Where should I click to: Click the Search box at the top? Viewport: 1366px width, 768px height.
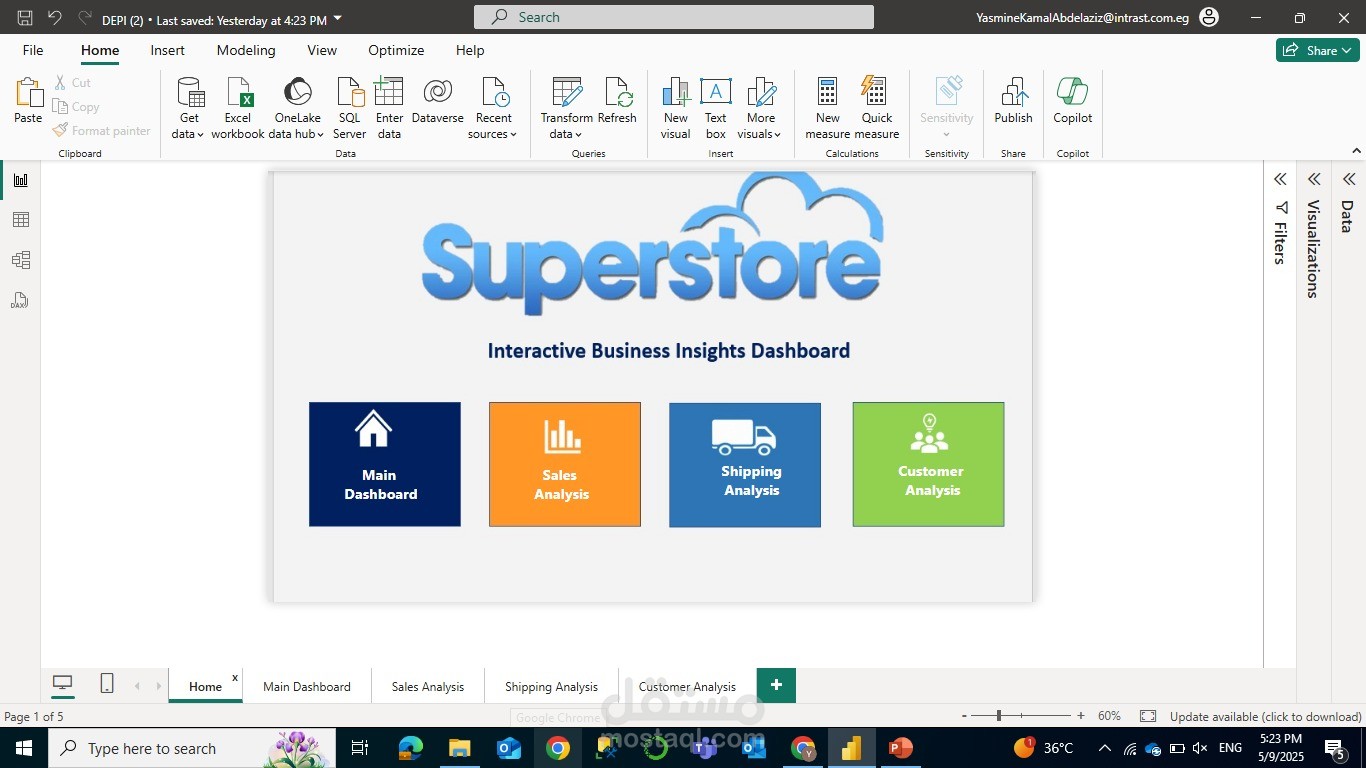673,16
